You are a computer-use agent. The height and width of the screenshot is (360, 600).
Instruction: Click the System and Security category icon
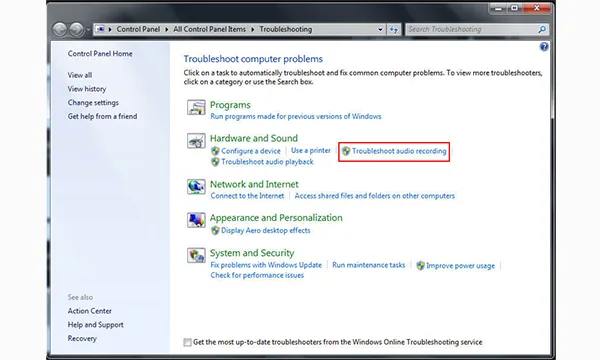coord(196,255)
